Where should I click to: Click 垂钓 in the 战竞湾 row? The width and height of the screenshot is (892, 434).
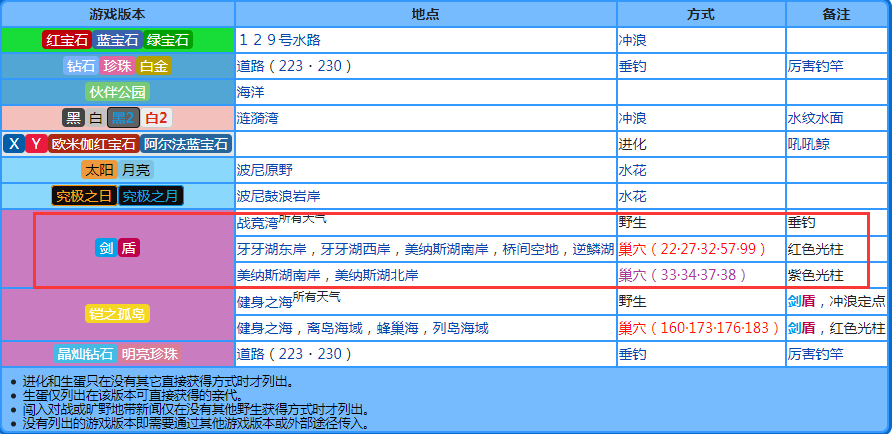tap(802, 222)
